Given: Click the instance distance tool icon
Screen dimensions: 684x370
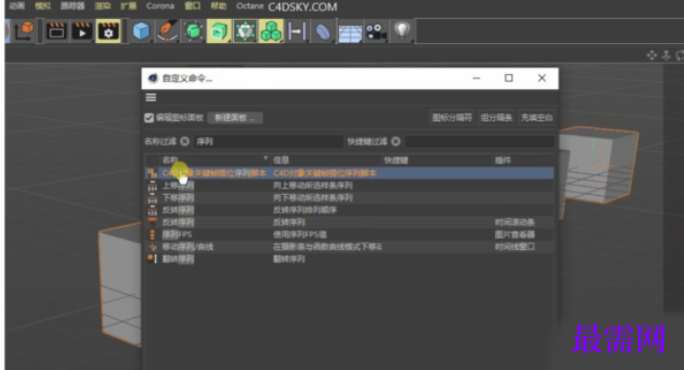Looking at the screenshot, I should [x=297, y=31].
